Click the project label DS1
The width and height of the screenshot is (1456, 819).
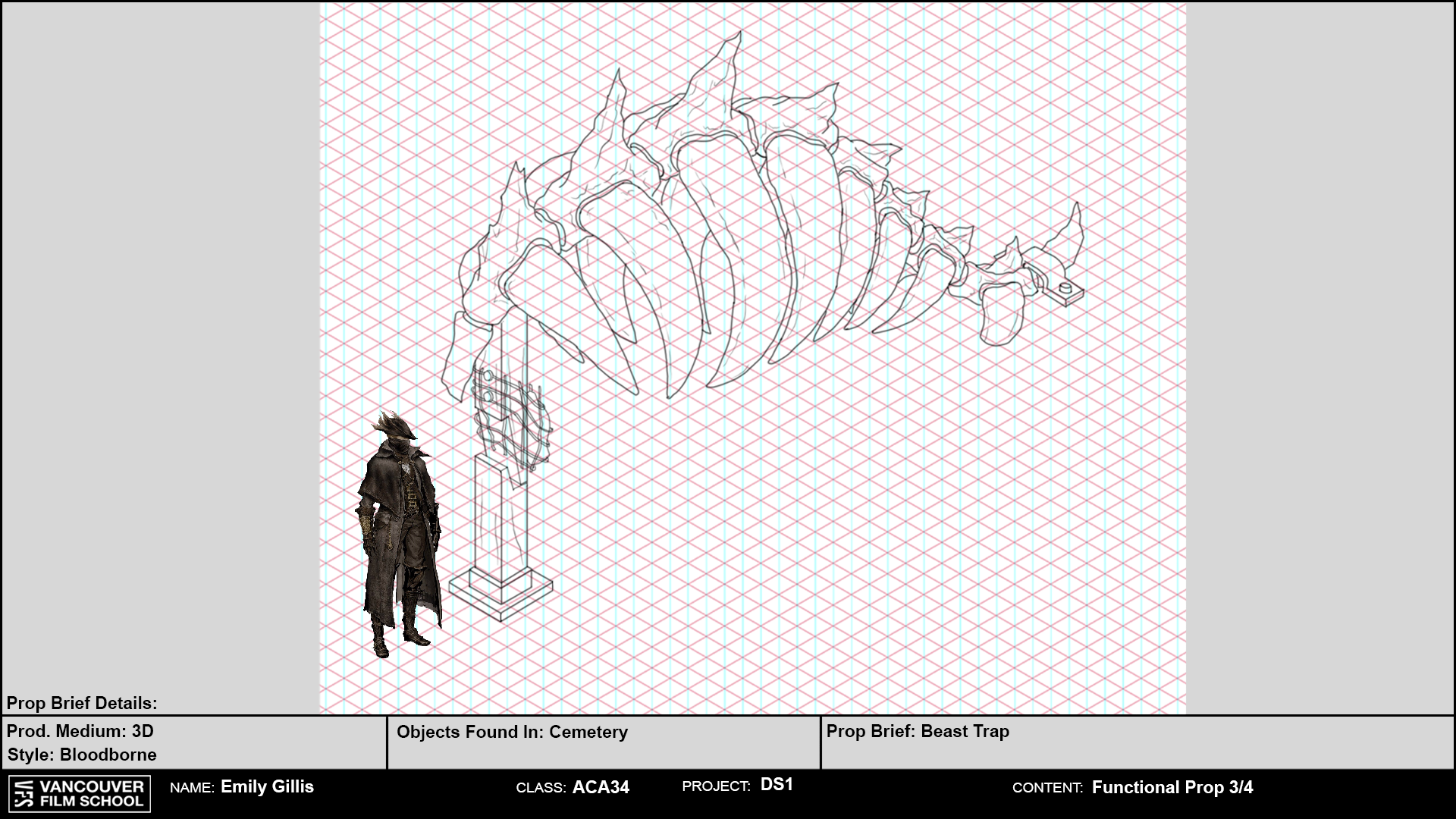(777, 785)
